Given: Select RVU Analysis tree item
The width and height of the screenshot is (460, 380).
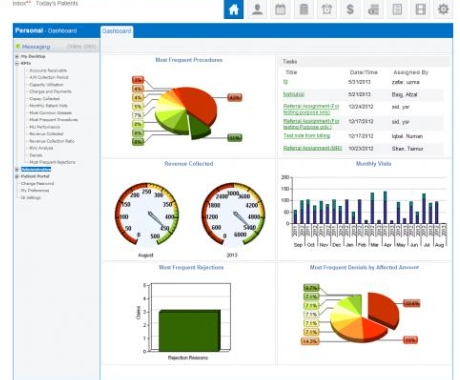Looking at the screenshot, I should tap(41, 148).
